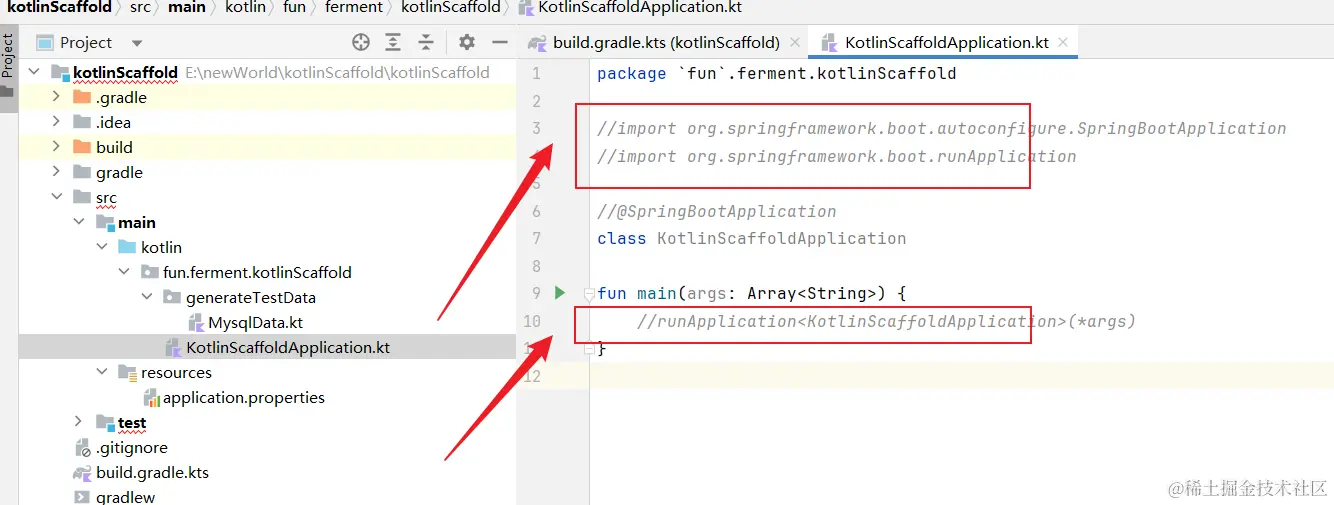Click the gradlew script file icon

82,497
